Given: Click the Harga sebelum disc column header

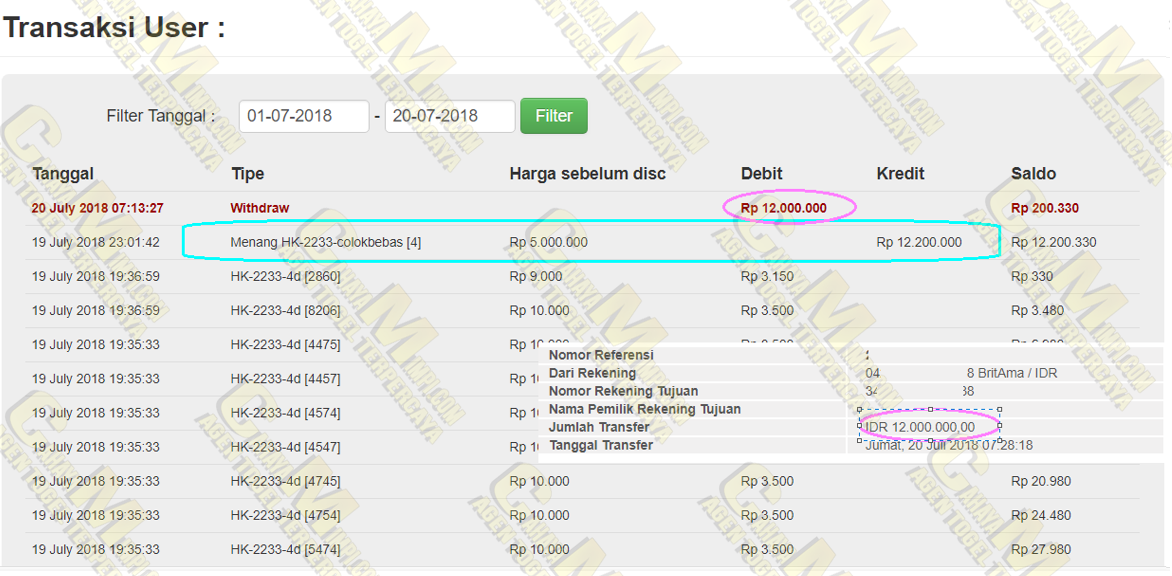Looking at the screenshot, I should (x=587, y=174).
